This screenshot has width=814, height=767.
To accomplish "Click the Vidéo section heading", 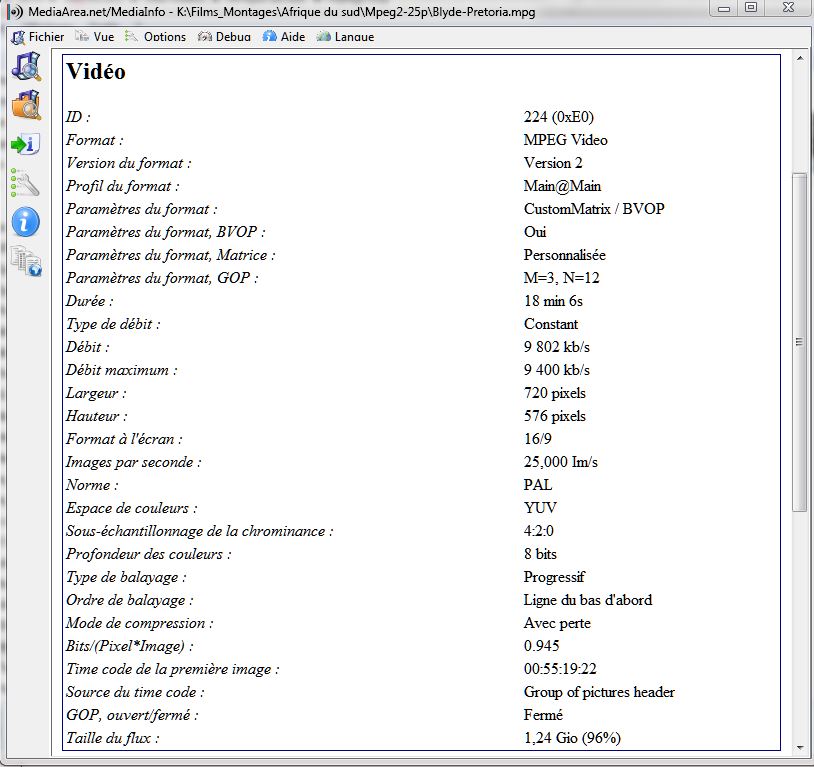I will (x=96, y=72).
